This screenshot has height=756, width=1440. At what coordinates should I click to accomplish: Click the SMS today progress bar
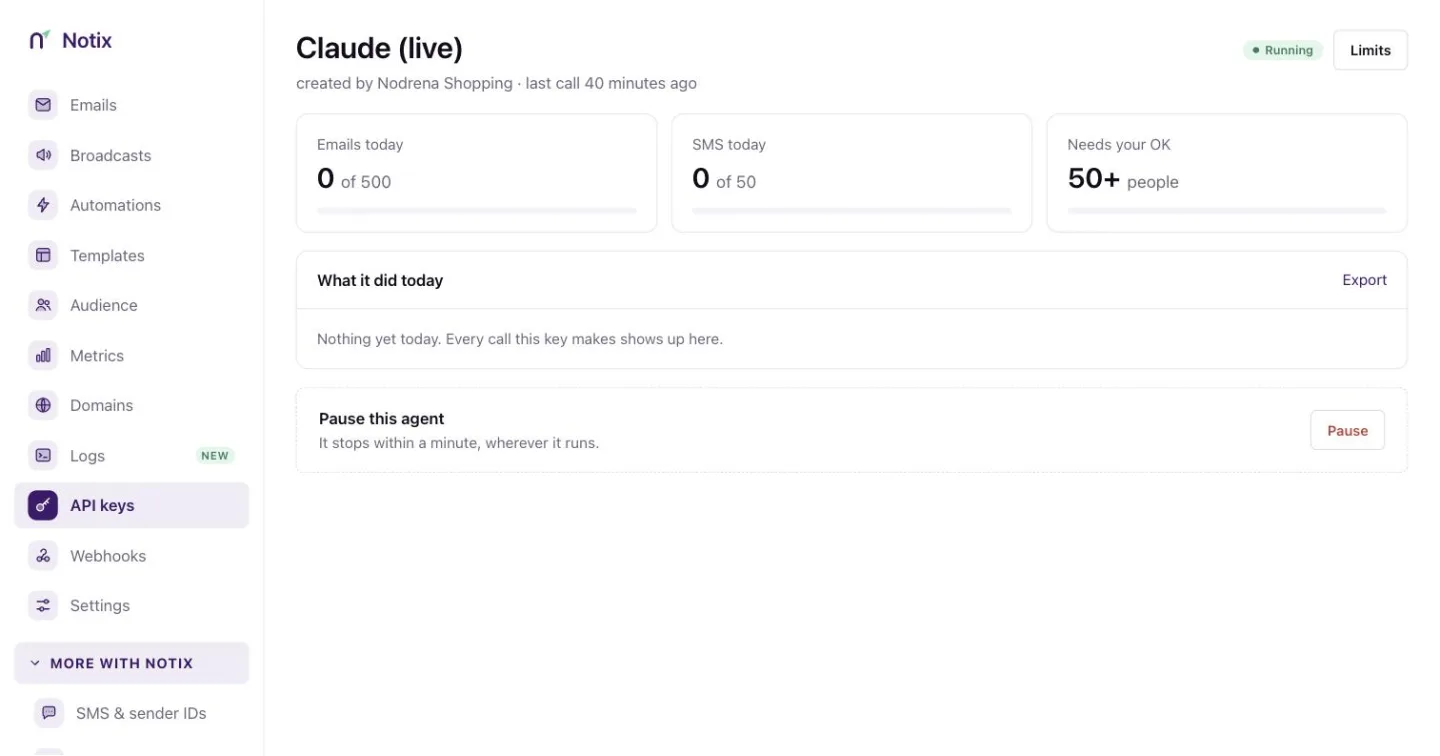point(851,211)
